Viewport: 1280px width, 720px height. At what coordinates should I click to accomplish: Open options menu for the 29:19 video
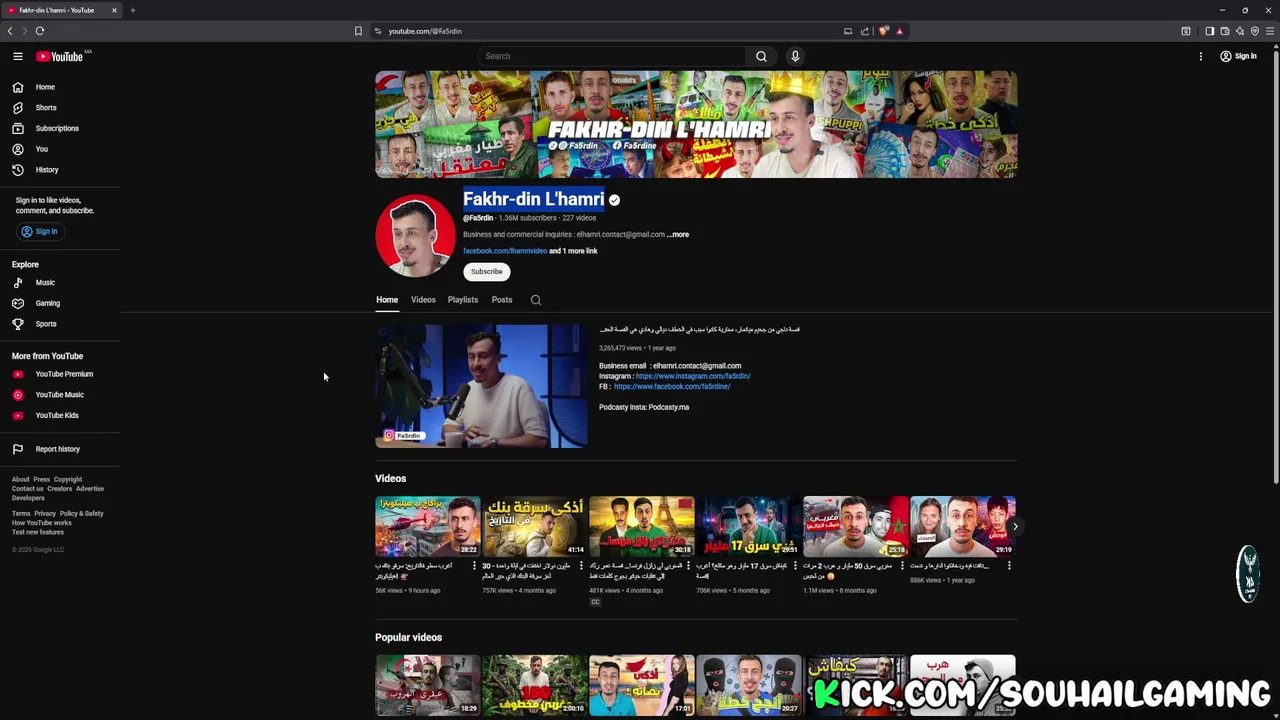point(1009,566)
